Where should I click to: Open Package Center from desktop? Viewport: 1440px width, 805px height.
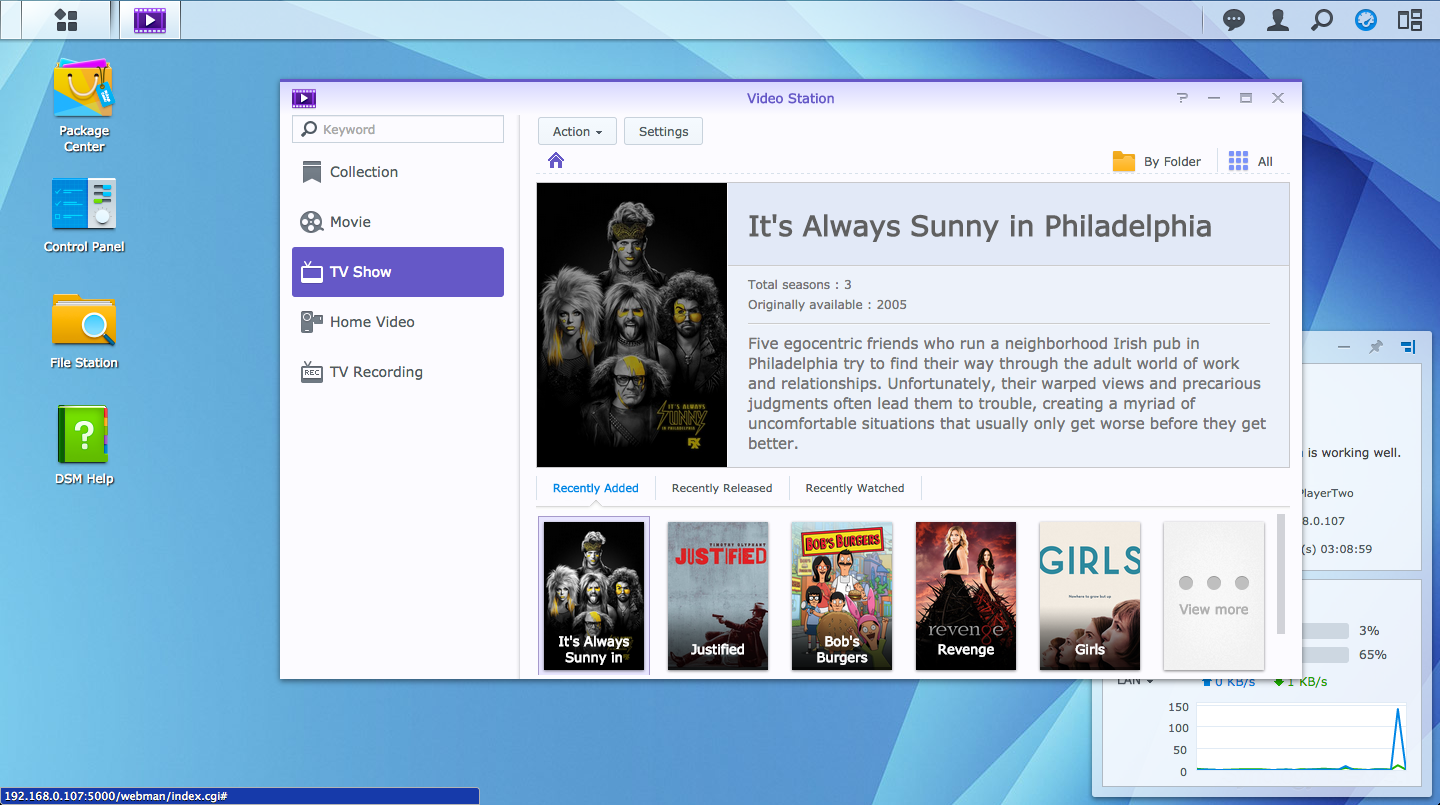(x=84, y=105)
